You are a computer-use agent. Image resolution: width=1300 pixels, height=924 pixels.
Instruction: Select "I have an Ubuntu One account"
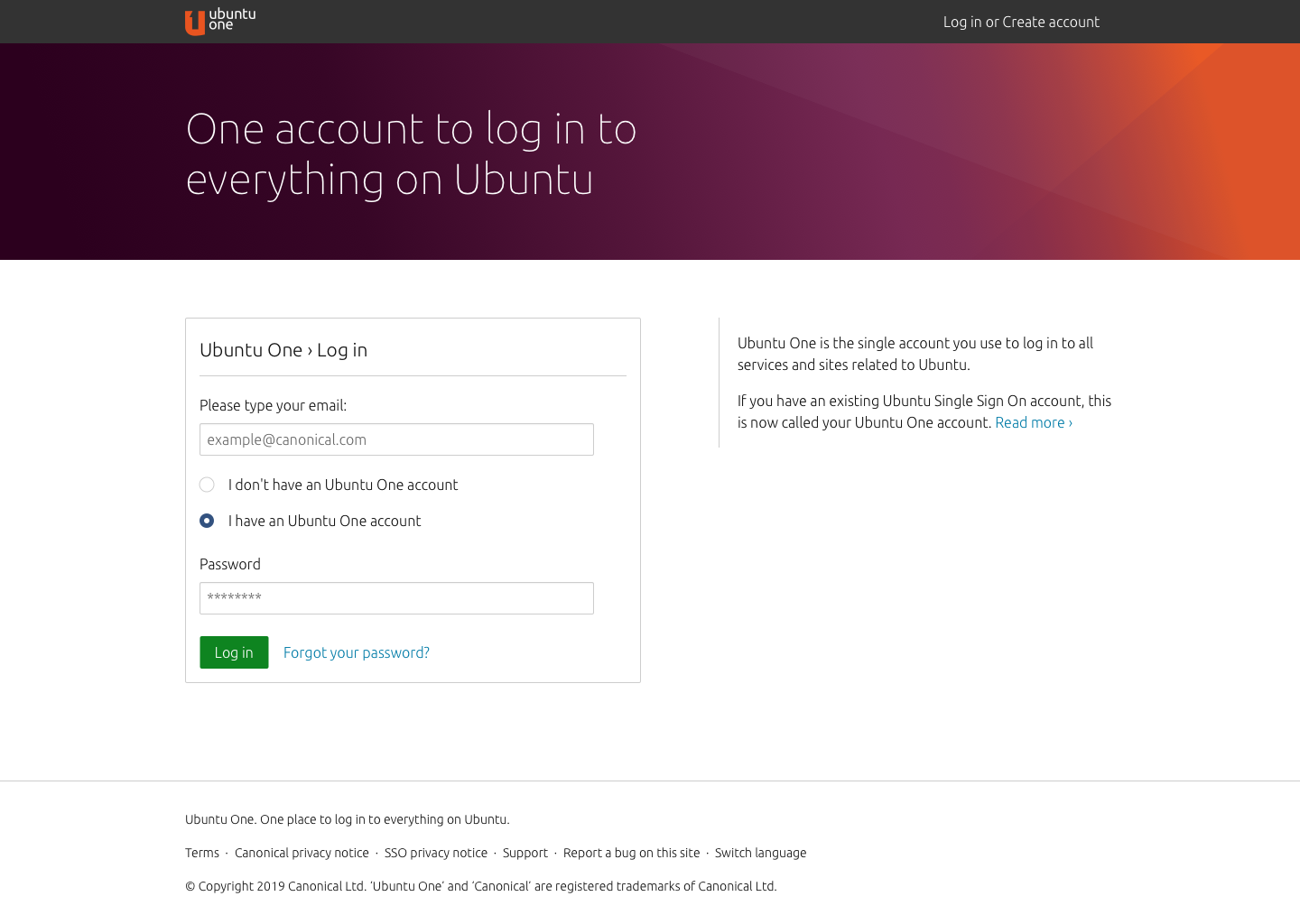click(x=207, y=521)
